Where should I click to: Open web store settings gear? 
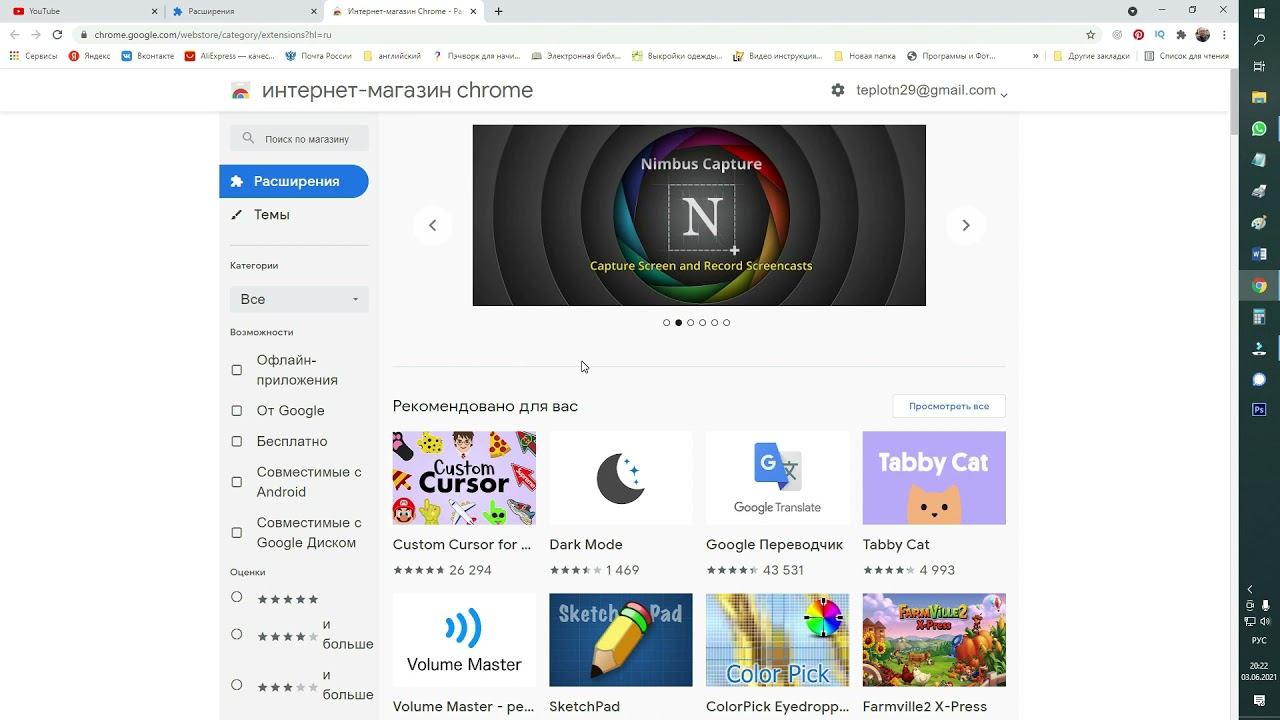(838, 90)
